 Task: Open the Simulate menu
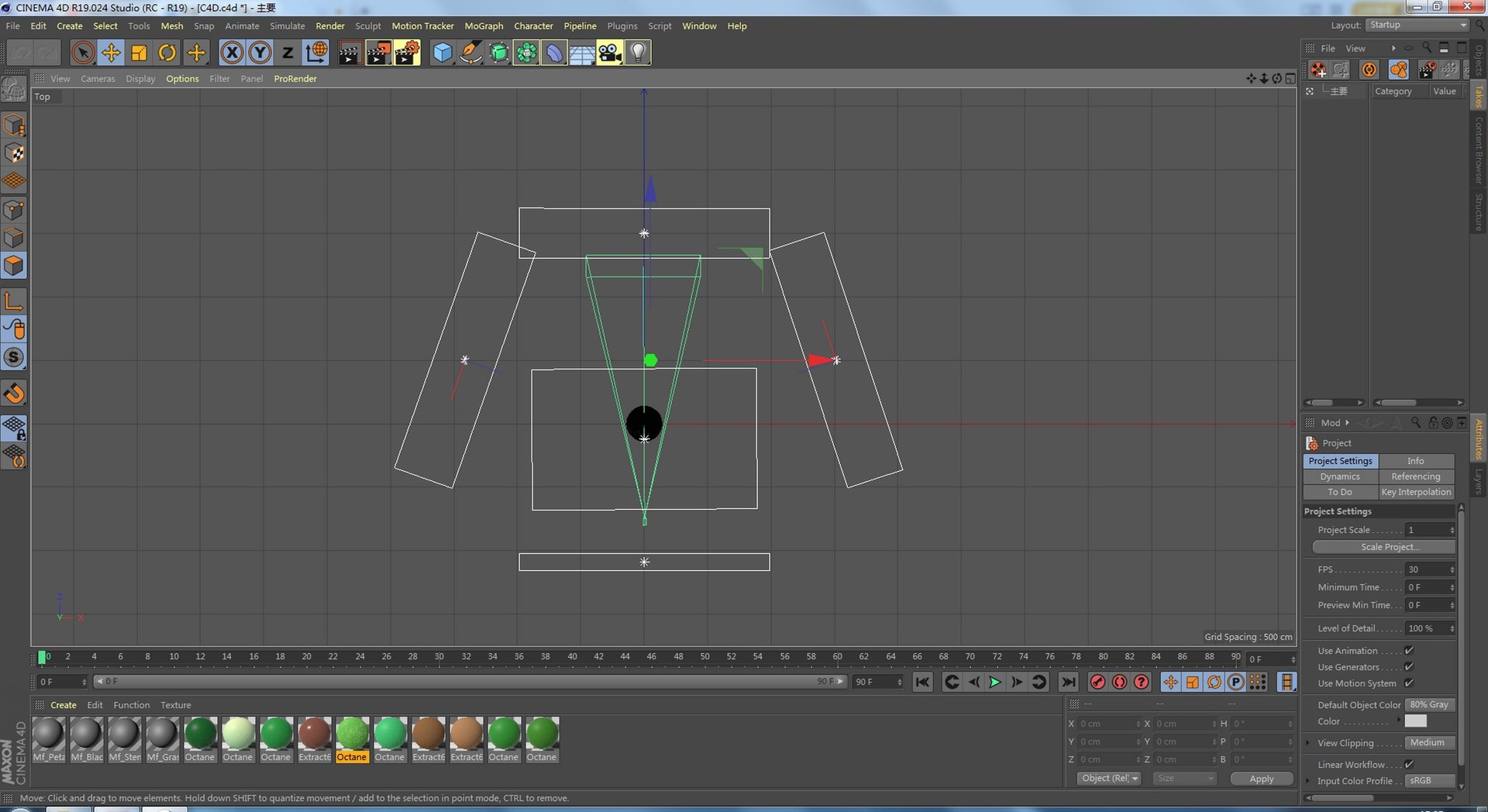click(x=287, y=26)
